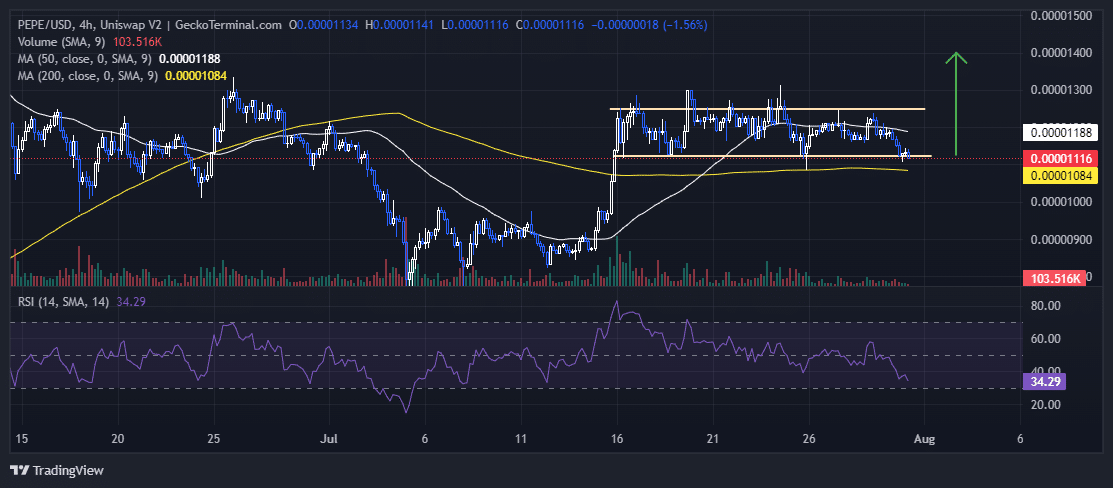The height and width of the screenshot is (488, 1113).
Task: Click the 0.00001400 price axis label
Action: 1060,53
